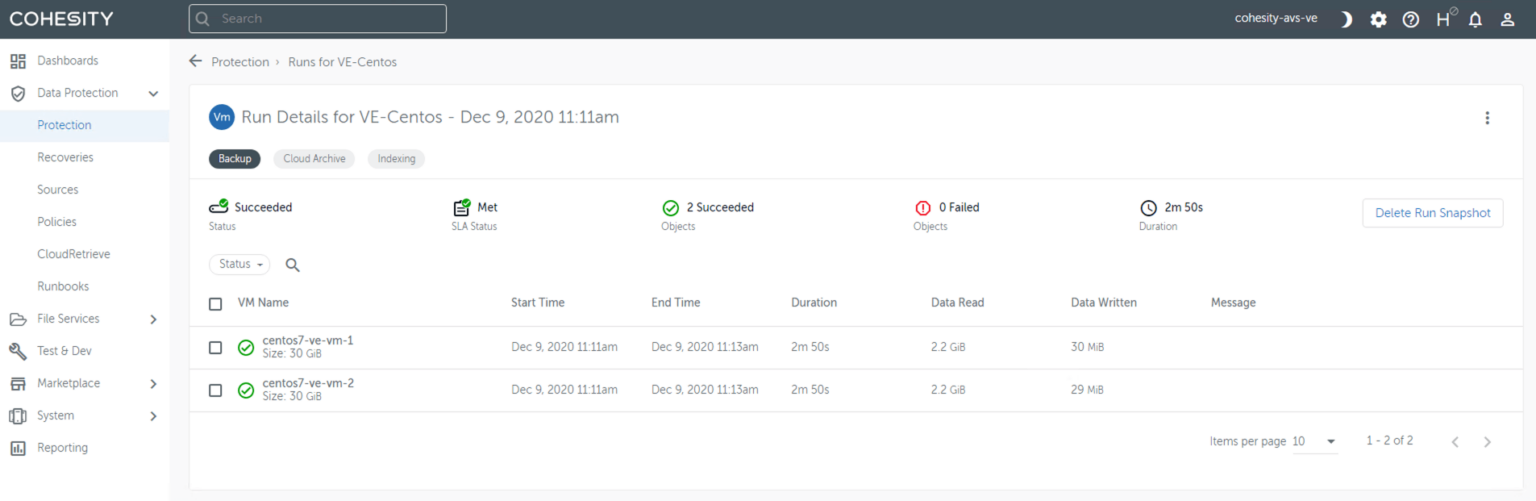Check the box for centos7-ve-vm-2
Screen dimensions: 1536x501
pyautogui.click(x=216, y=390)
